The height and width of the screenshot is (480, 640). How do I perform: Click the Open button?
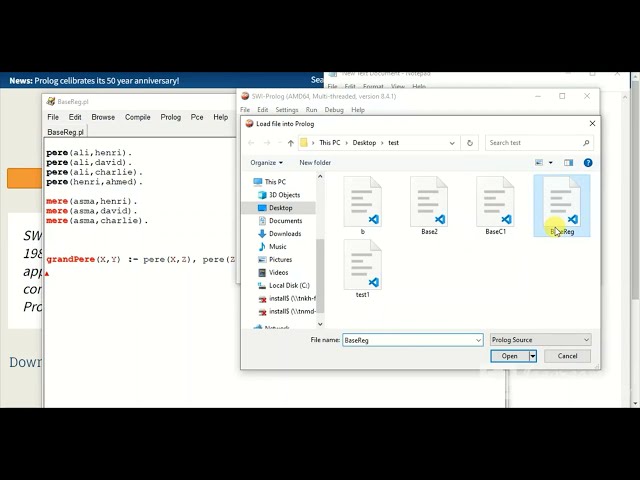[510, 356]
